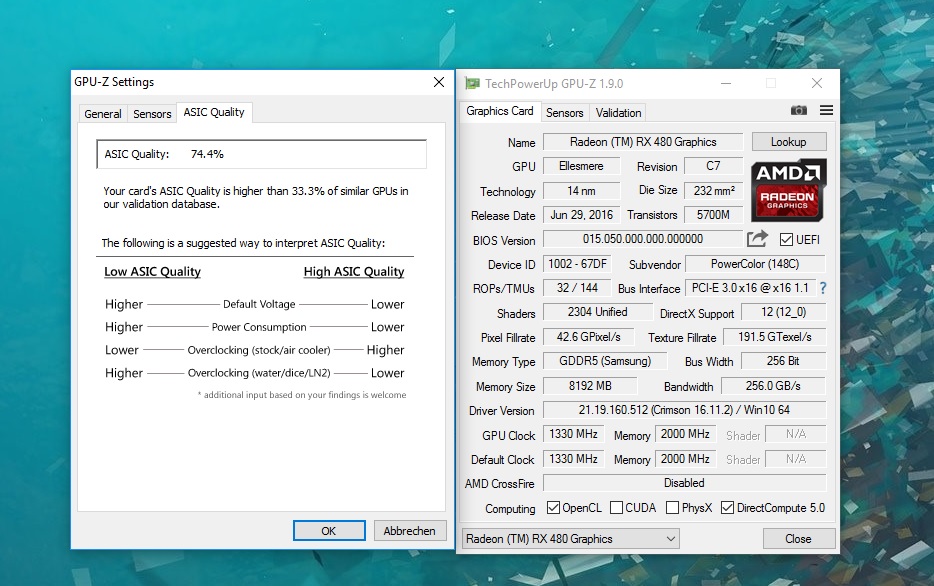Click the Texture Fillrate field 191.5 GTexel/s
Screen dimensions: 934x586
tap(775, 337)
